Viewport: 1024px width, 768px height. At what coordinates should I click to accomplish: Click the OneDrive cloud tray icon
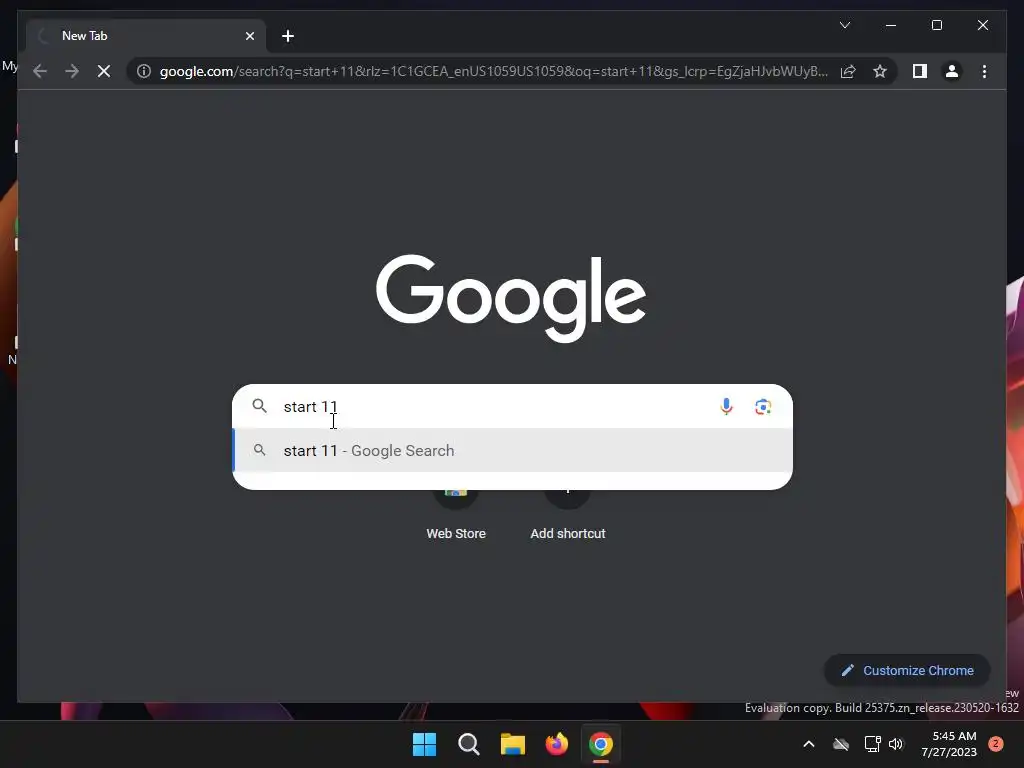[x=841, y=744]
